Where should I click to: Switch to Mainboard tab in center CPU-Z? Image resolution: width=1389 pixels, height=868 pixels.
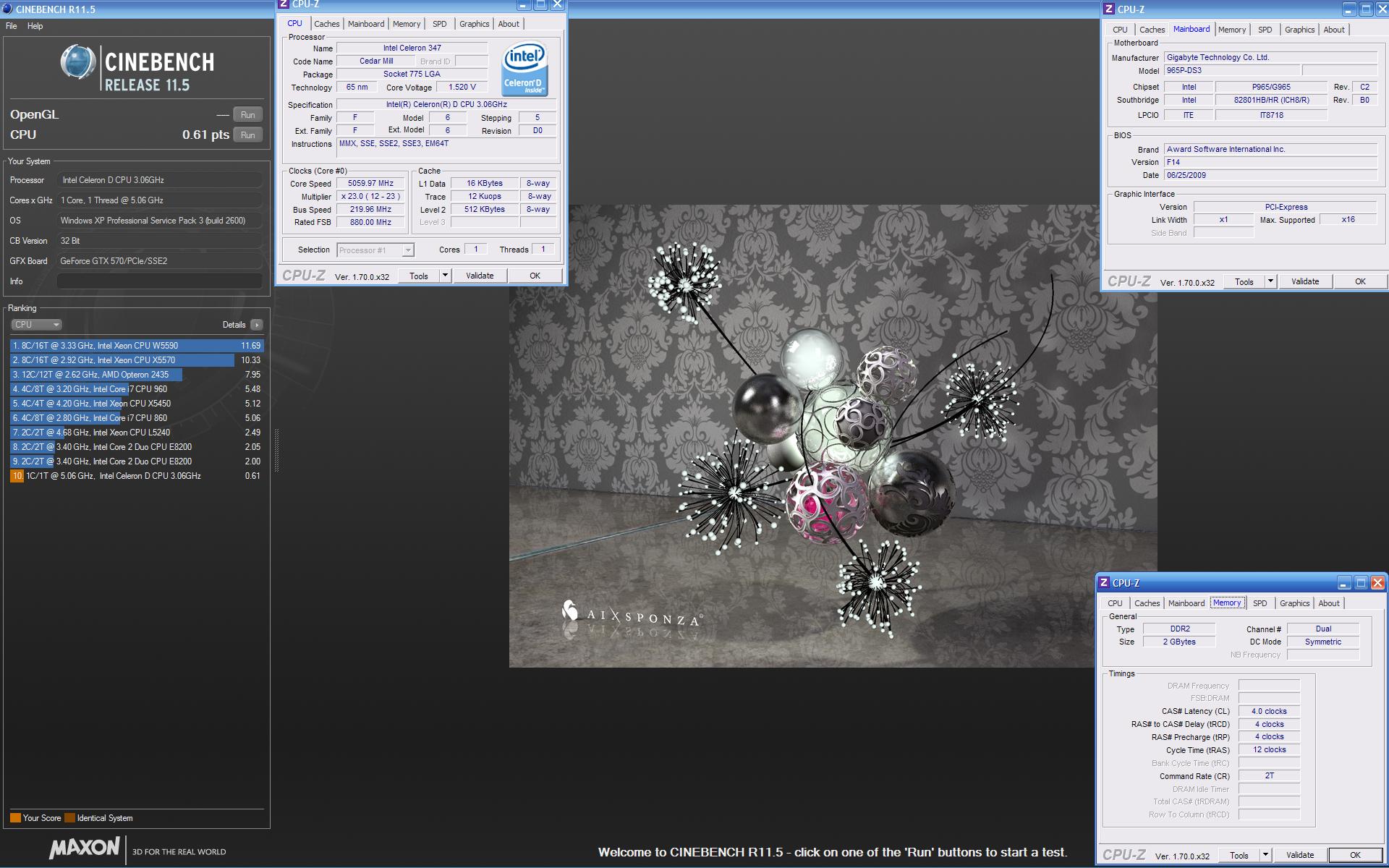[x=366, y=24]
